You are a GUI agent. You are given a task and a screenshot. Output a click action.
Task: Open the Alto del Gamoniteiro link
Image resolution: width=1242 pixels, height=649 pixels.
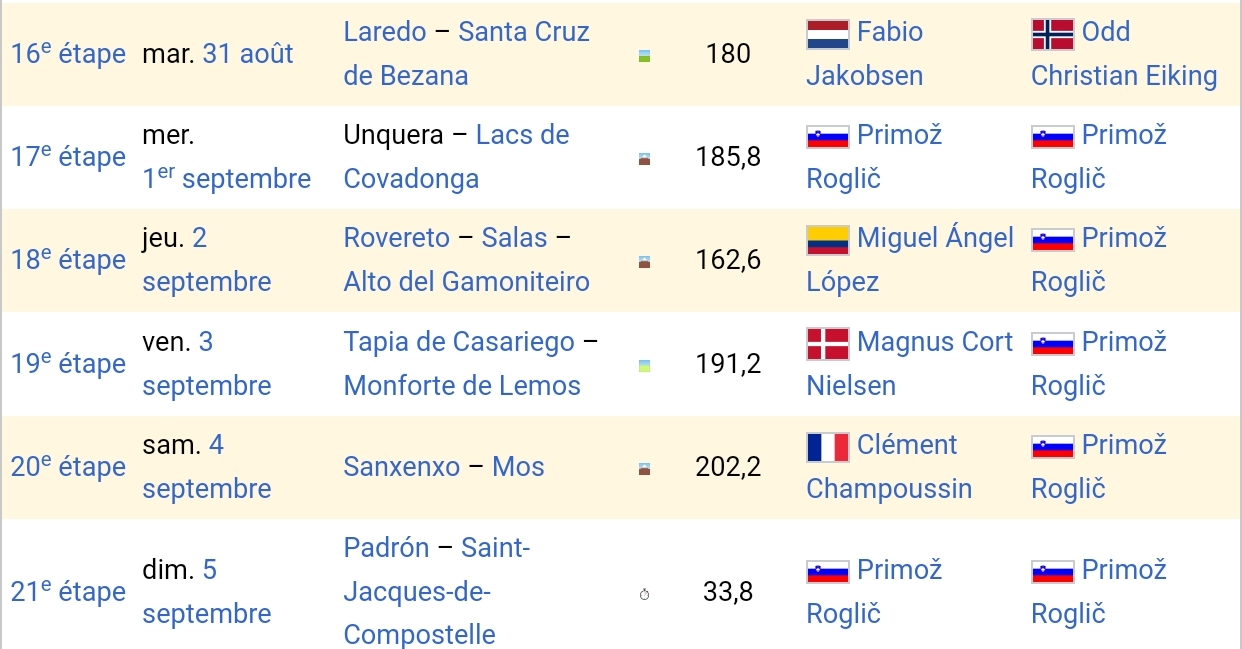466,282
